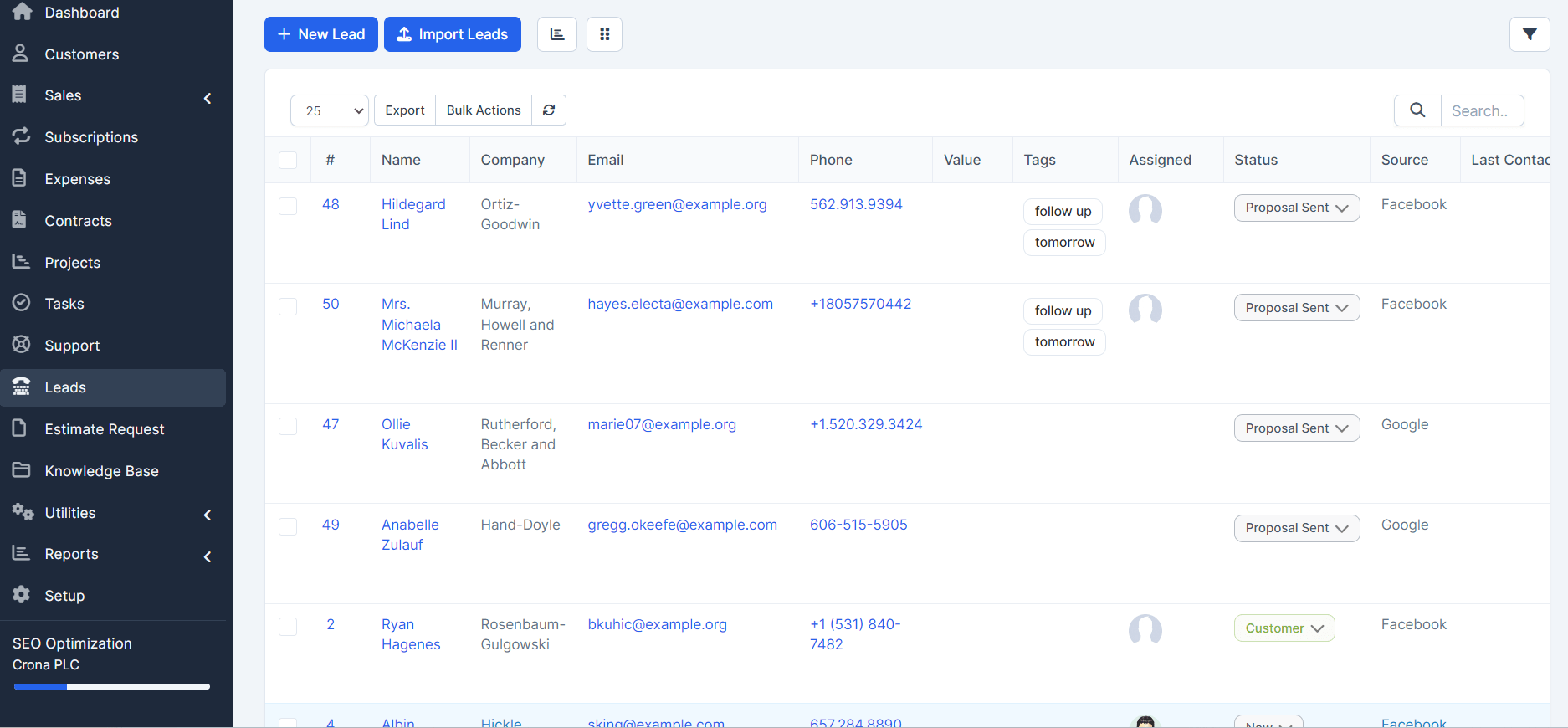Screen dimensions: 1568x728
Task: Open status dropdown for Hildegard Lind
Action: (x=1297, y=208)
